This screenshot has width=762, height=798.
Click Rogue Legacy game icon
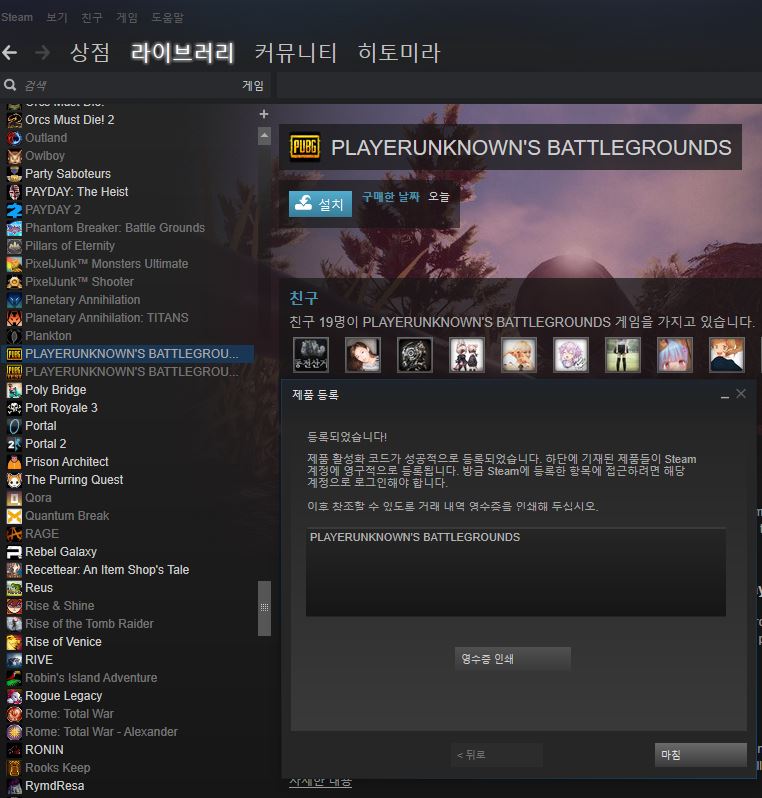[14, 696]
